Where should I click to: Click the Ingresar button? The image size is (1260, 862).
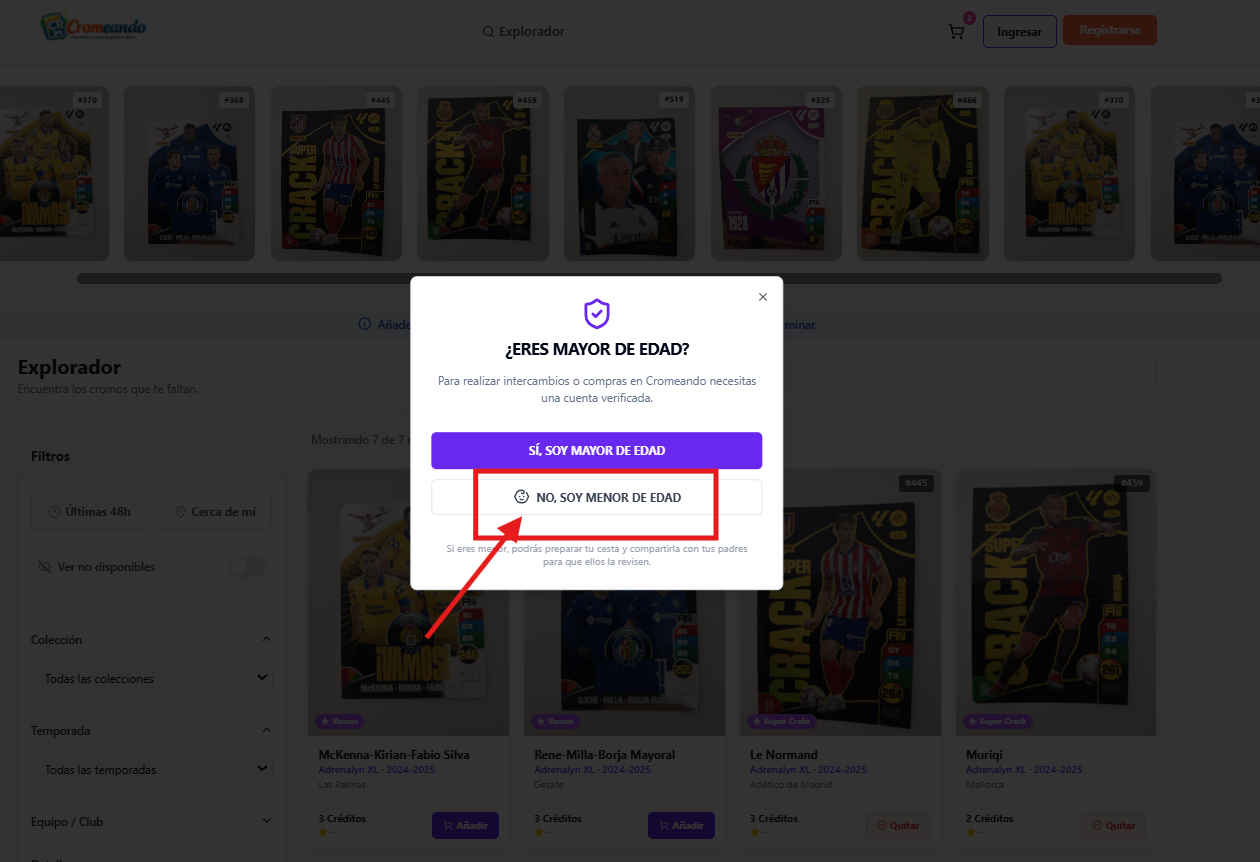[x=1019, y=32]
